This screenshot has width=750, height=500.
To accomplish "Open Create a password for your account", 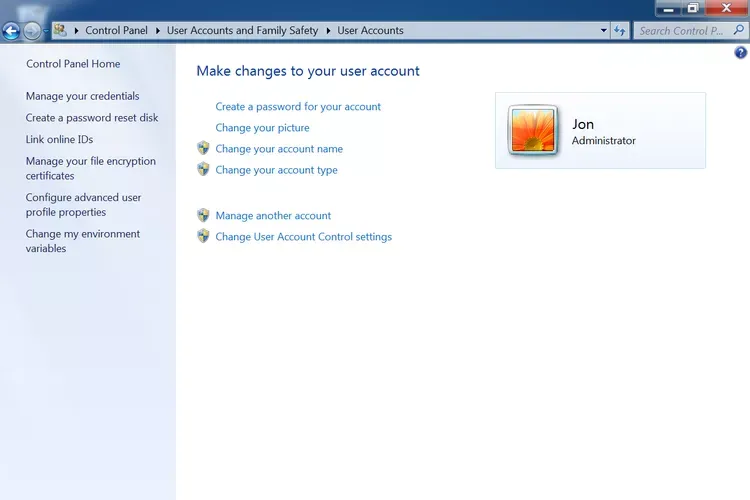I will [x=298, y=107].
